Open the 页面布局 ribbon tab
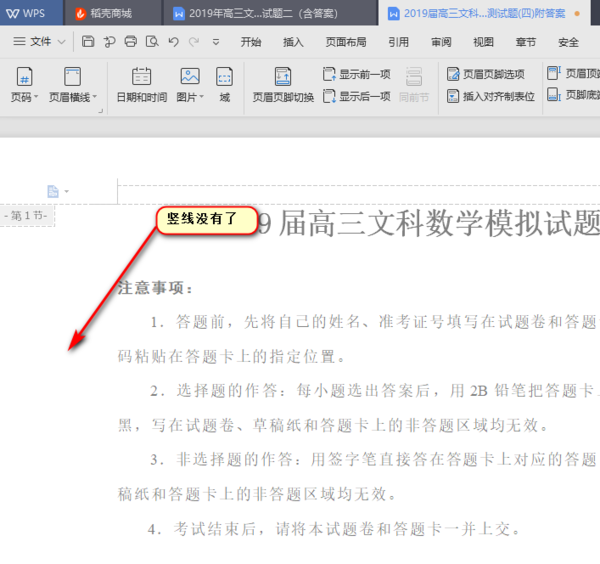 [346, 42]
